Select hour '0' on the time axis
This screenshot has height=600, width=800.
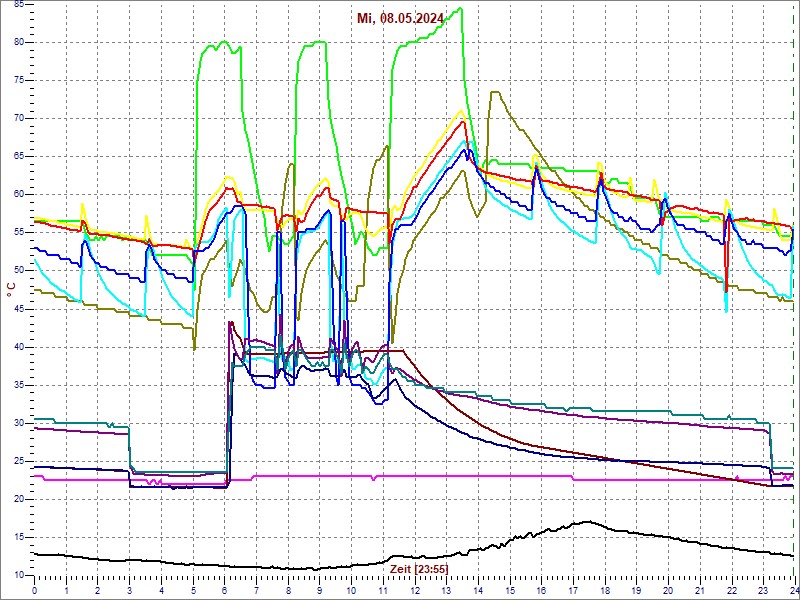click(34, 590)
